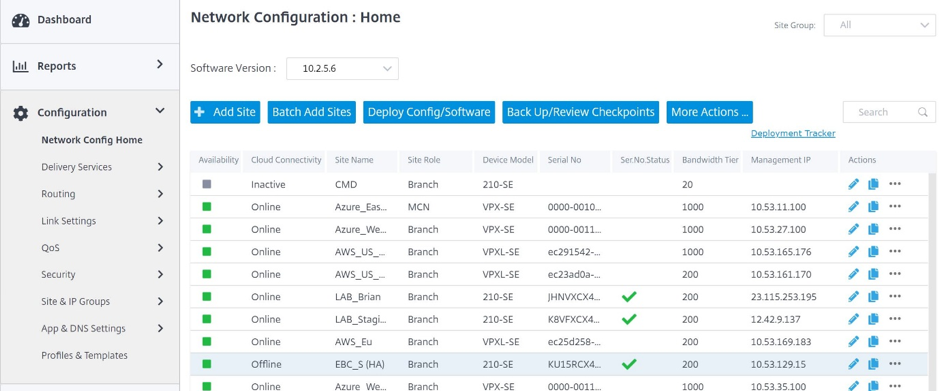939x391 pixels.
Task: Click EBC_S (HA) serial status checkmark
Action: click(x=629, y=363)
